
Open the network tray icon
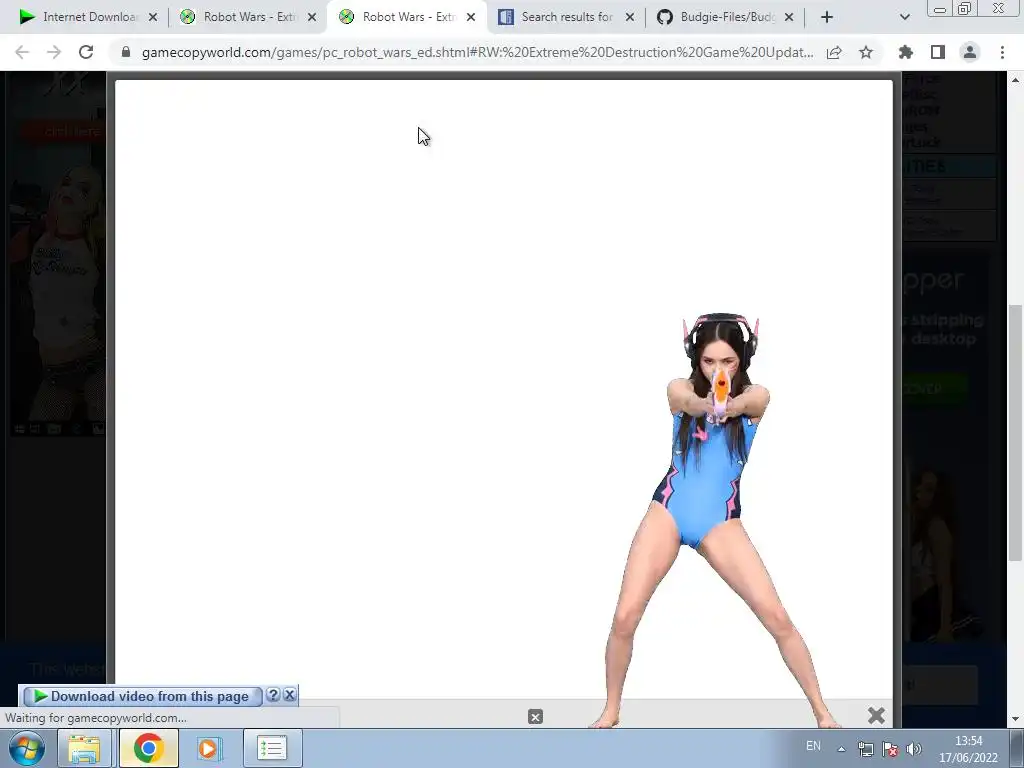(865, 749)
